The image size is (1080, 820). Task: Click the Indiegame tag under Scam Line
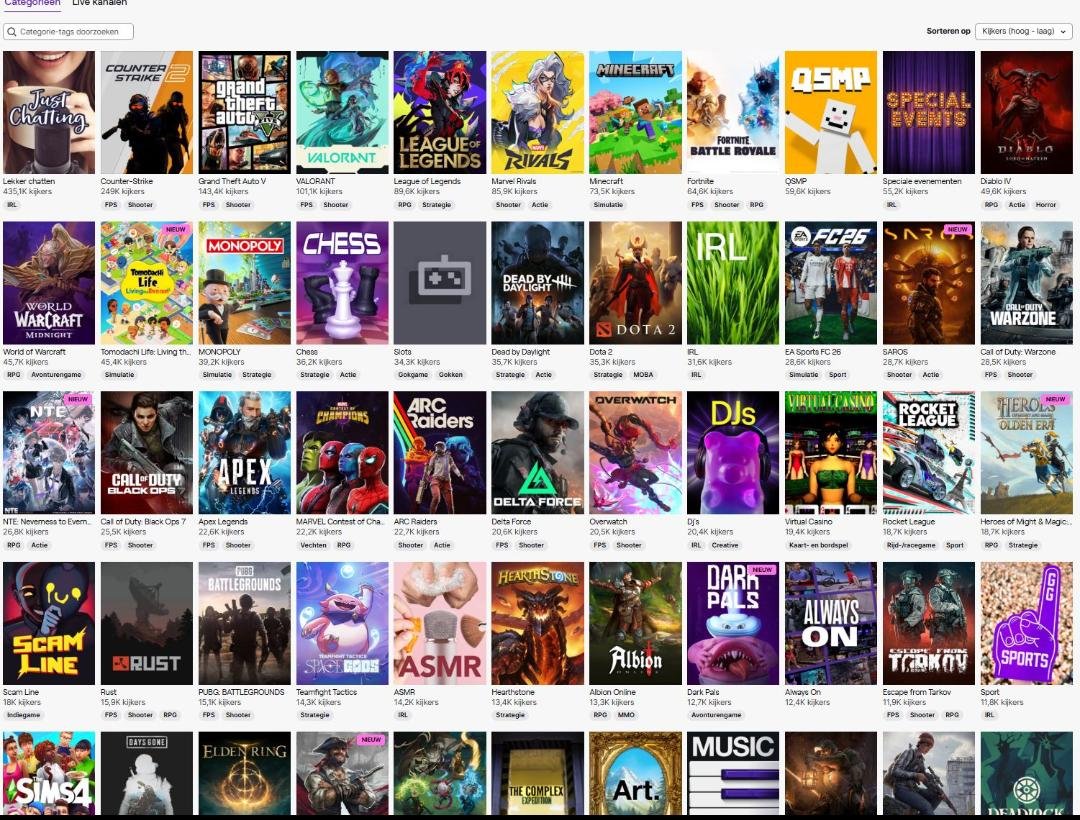[x=23, y=715]
